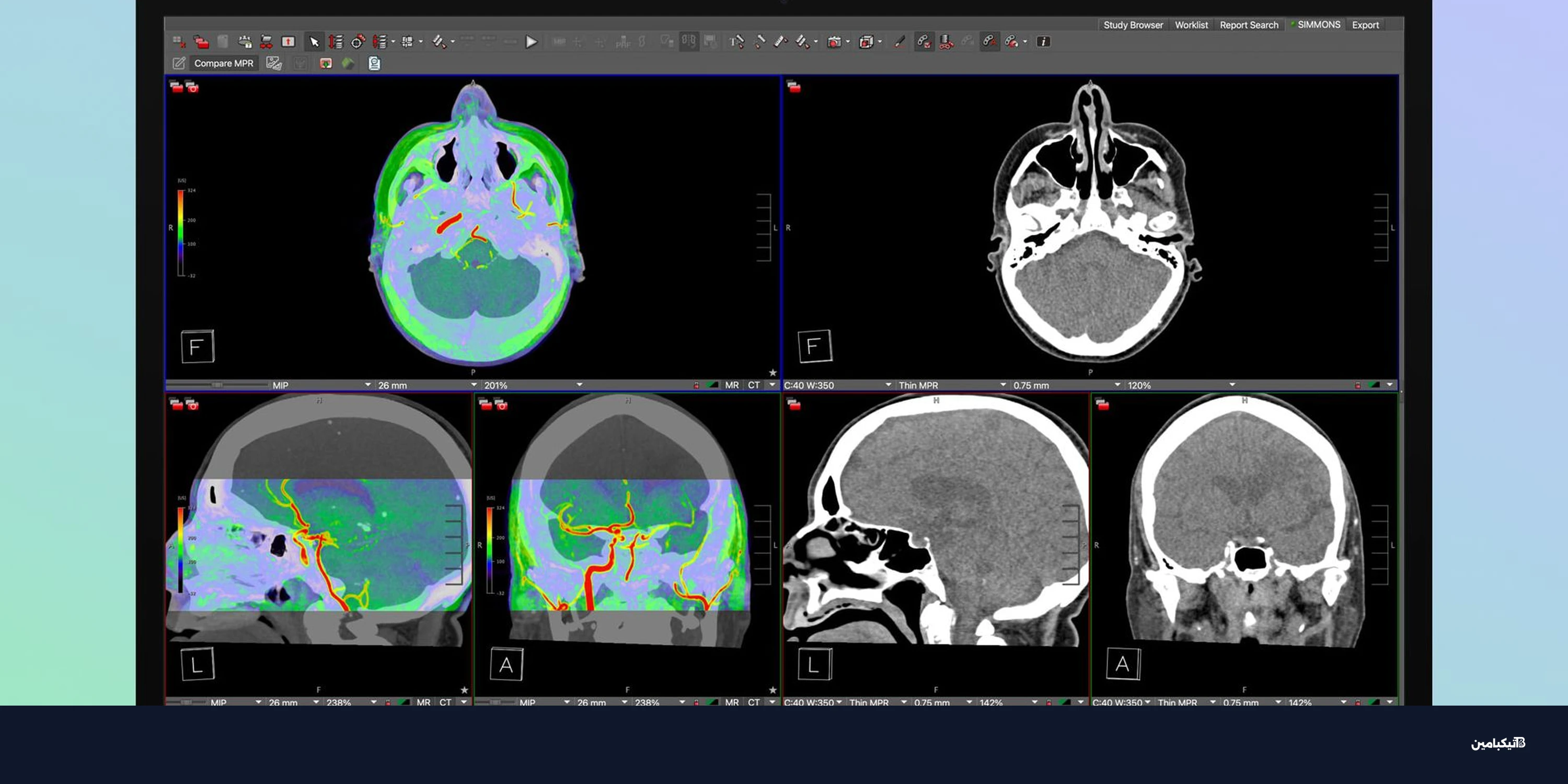Click the report document icon

click(374, 63)
